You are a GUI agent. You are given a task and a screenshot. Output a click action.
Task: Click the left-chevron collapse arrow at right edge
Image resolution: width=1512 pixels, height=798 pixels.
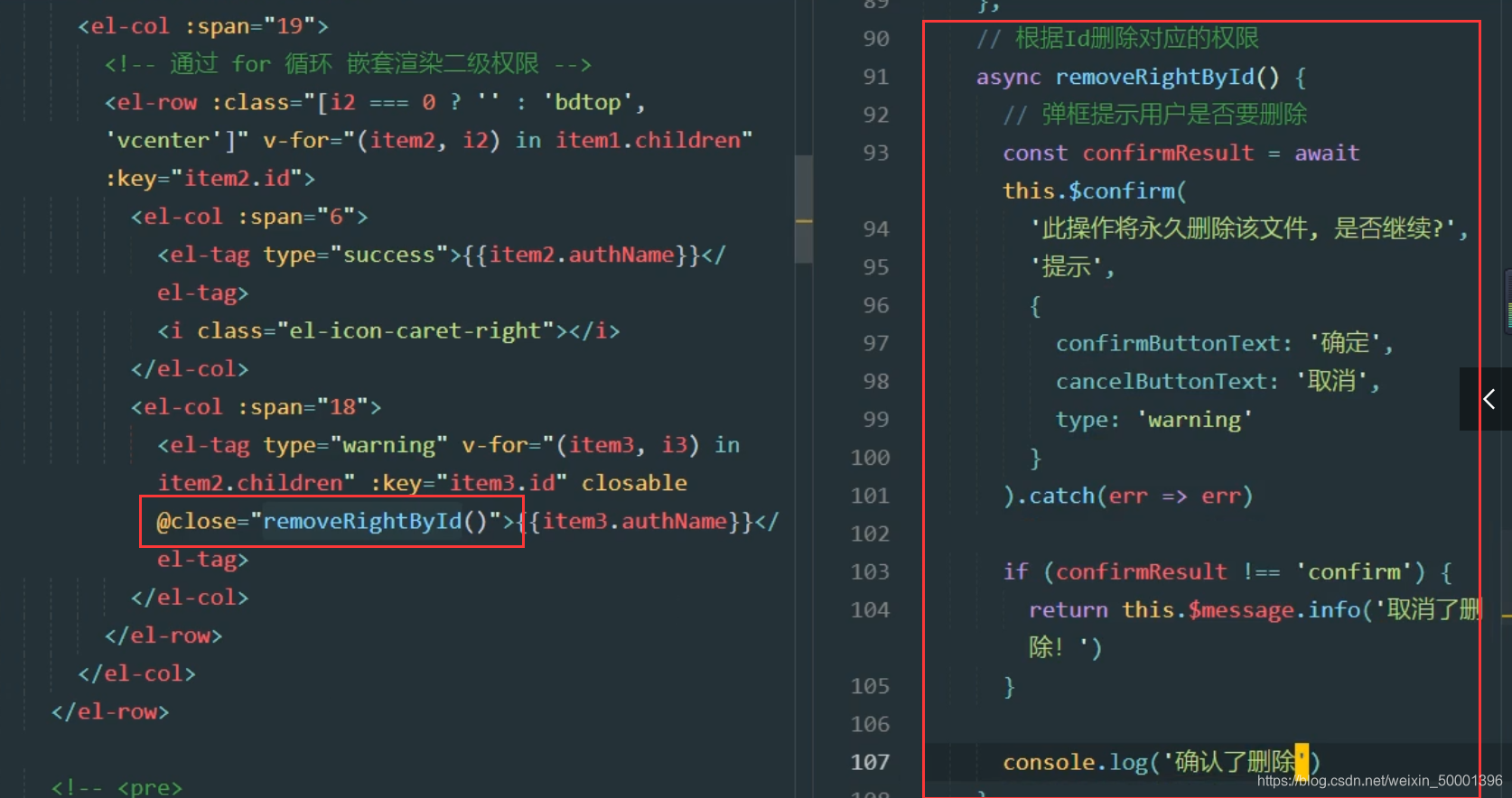pyautogui.click(x=1489, y=398)
